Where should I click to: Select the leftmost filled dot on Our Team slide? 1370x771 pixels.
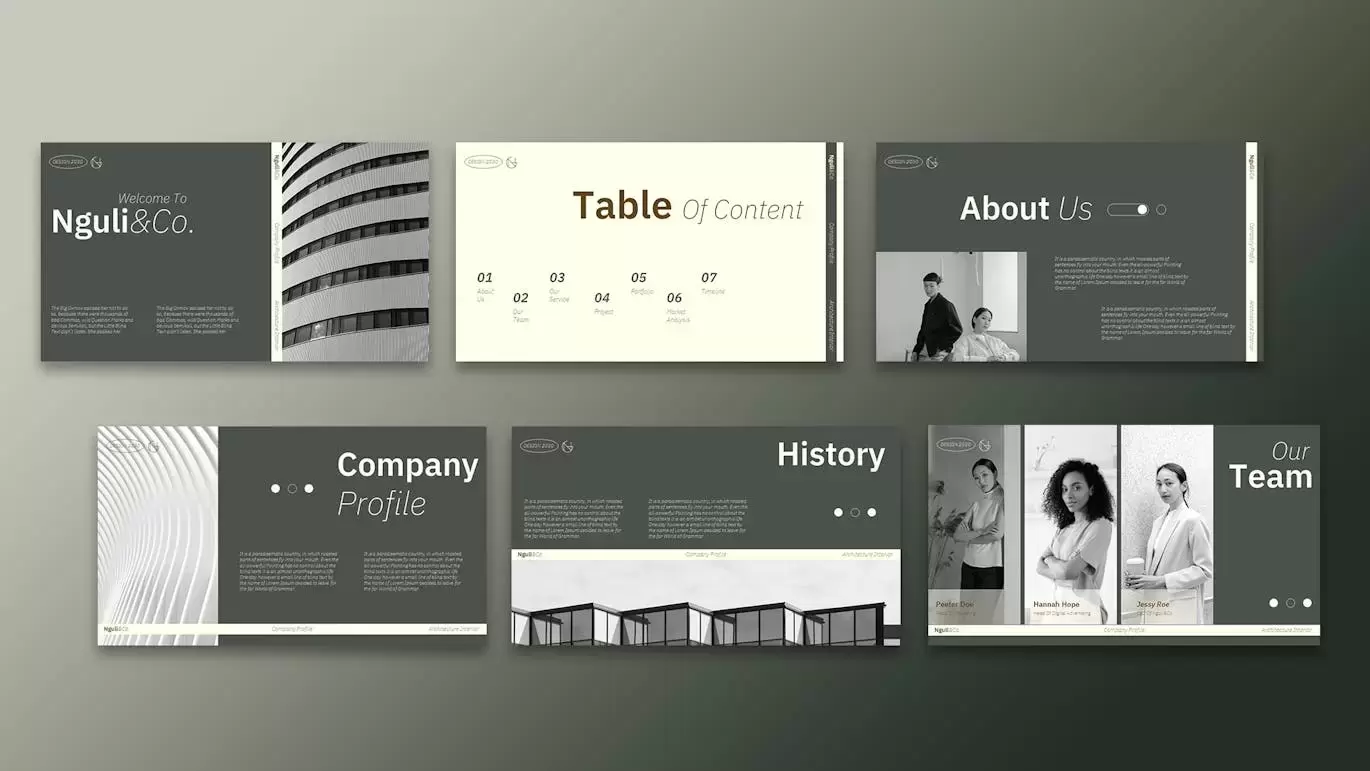coord(1273,603)
